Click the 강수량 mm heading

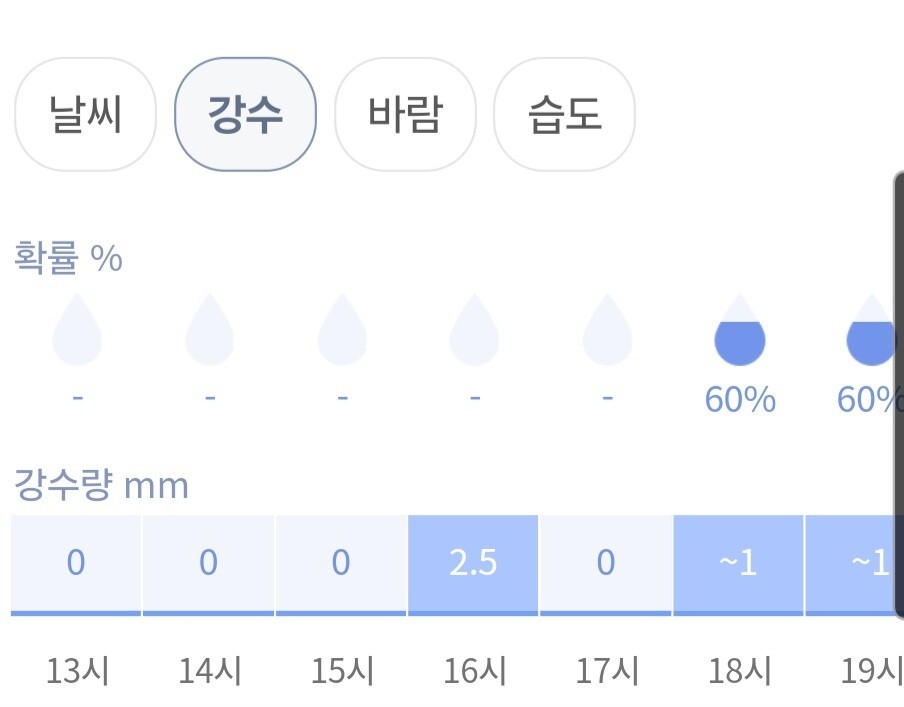(x=101, y=486)
